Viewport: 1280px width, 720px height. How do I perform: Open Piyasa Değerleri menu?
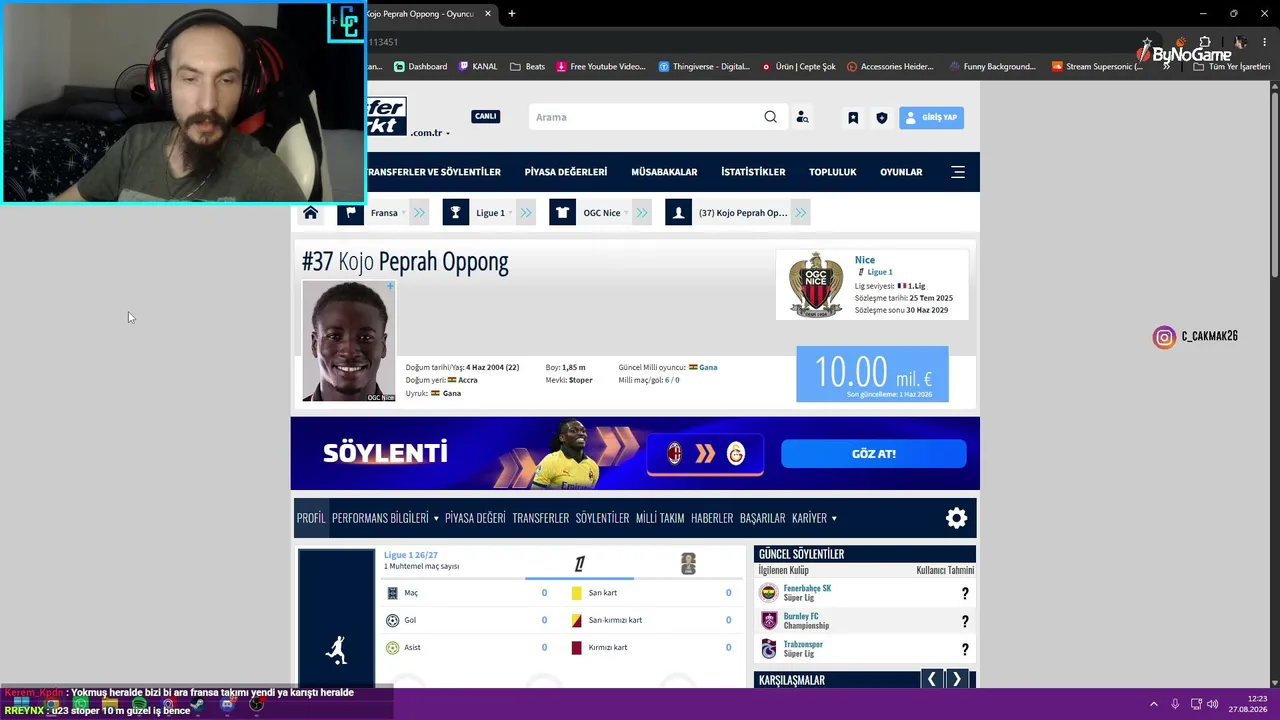tap(566, 172)
